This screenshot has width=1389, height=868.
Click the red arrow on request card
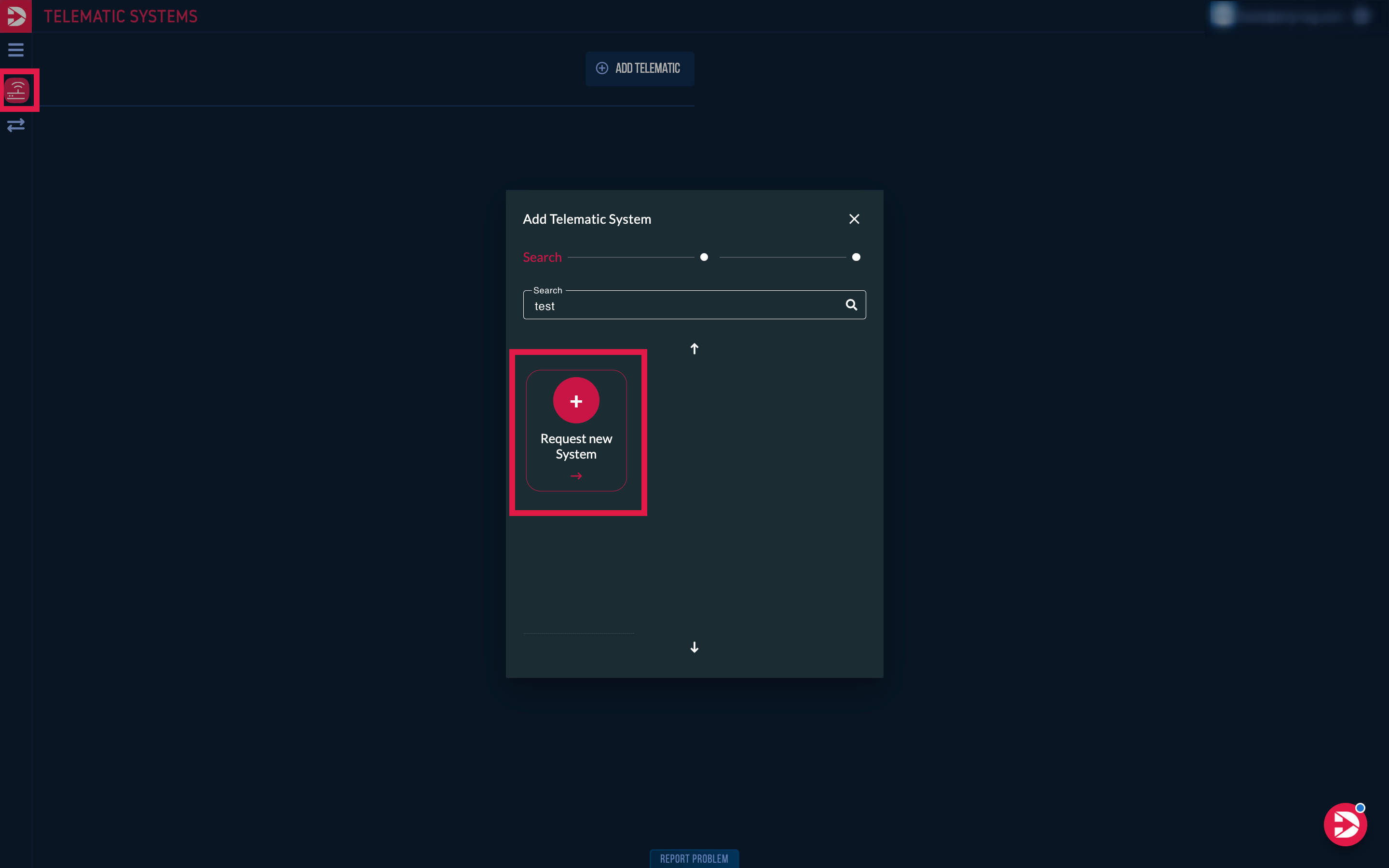576,476
